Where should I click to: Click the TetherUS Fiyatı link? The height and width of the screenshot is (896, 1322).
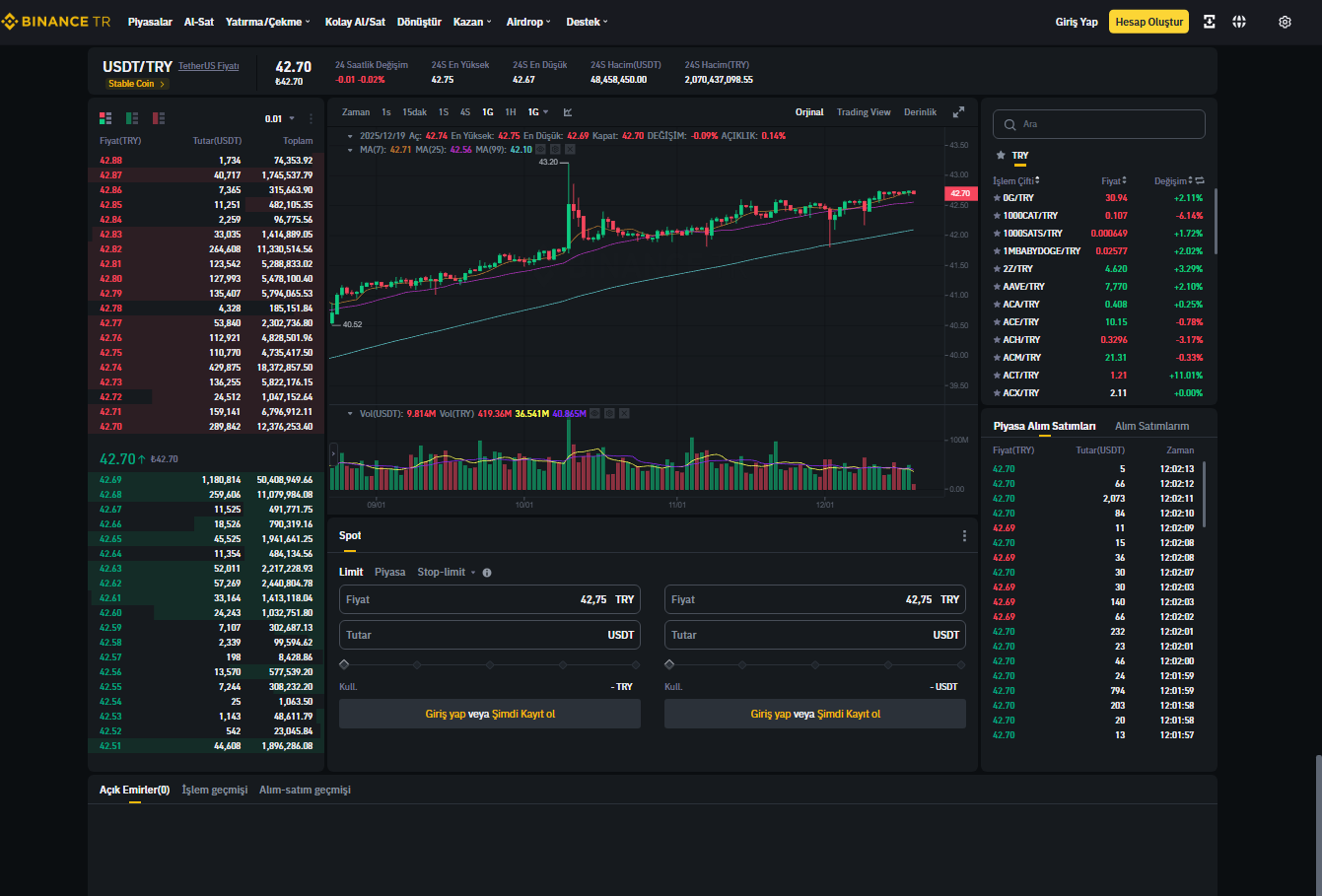[x=209, y=66]
